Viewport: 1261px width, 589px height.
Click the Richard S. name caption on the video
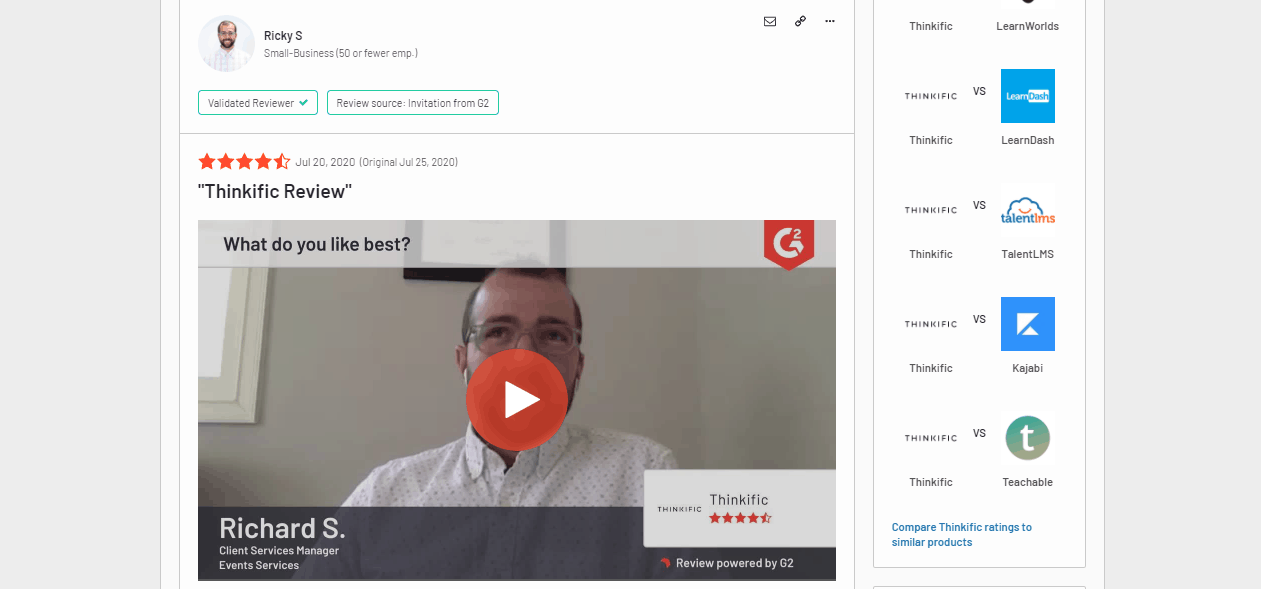282,528
